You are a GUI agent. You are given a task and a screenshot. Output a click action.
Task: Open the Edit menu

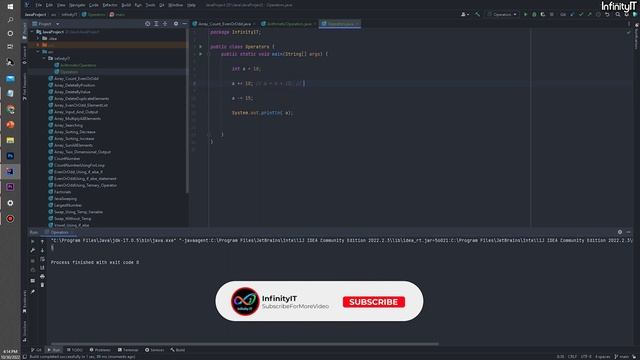pos(49,5)
